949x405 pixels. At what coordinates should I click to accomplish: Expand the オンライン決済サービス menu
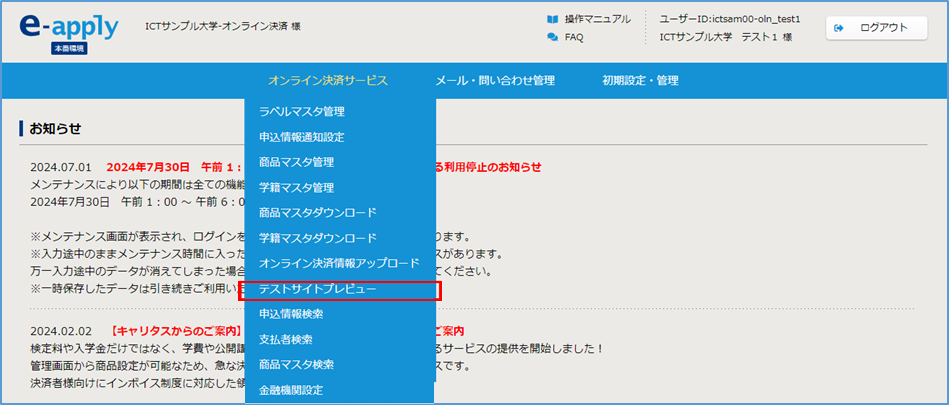327,80
